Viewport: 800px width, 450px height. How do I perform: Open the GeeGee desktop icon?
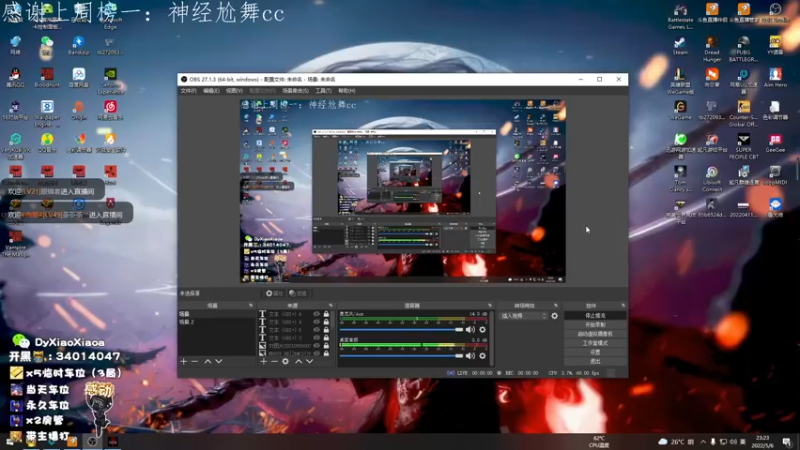(x=775, y=143)
